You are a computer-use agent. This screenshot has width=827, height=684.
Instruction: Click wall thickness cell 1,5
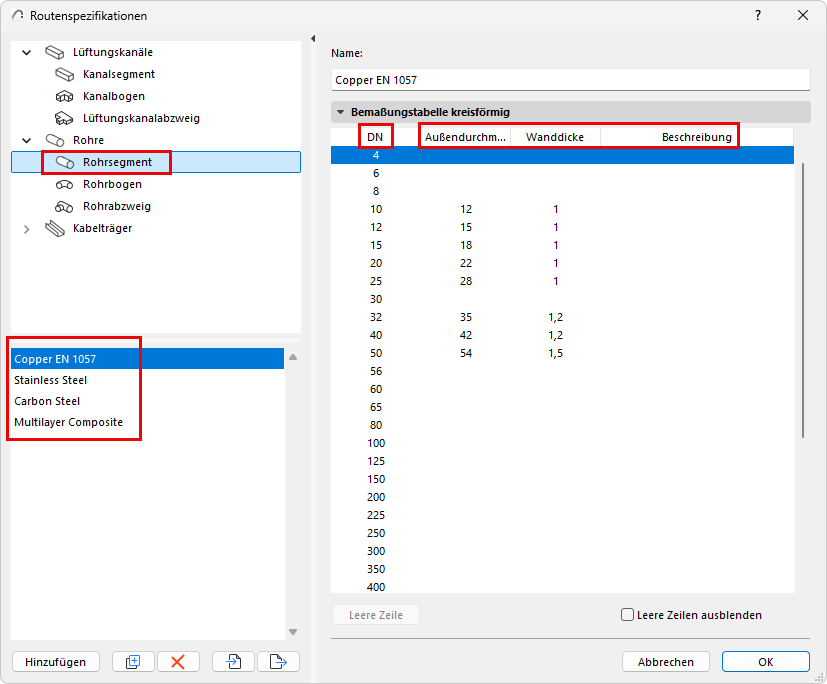[x=555, y=353]
